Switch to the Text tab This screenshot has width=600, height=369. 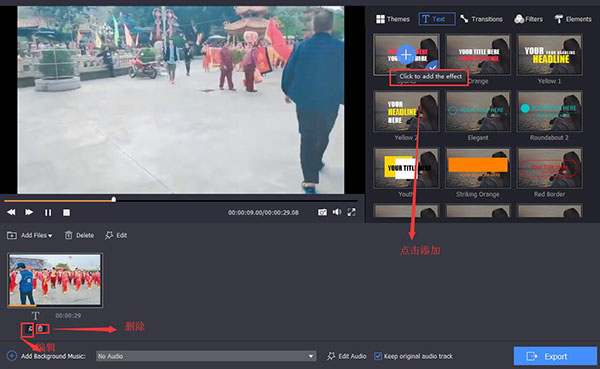point(437,19)
